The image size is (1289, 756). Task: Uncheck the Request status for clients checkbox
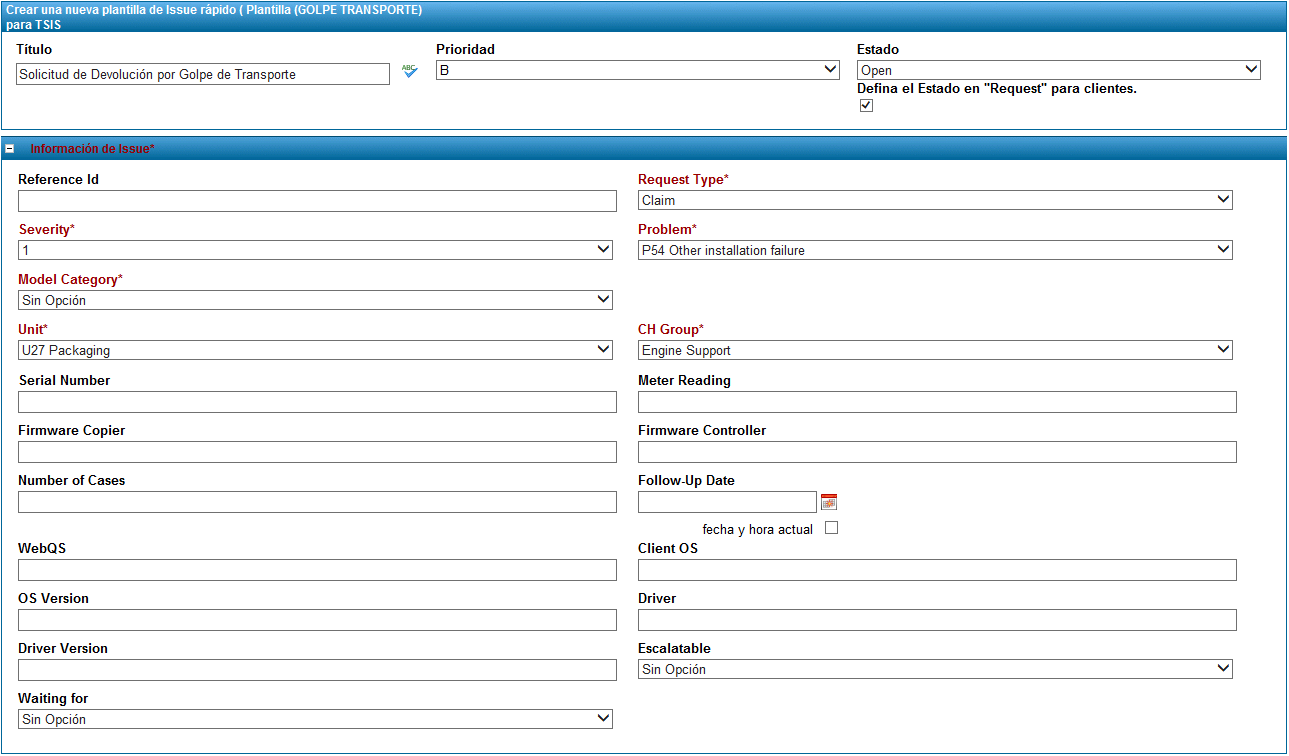[x=866, y=106]
